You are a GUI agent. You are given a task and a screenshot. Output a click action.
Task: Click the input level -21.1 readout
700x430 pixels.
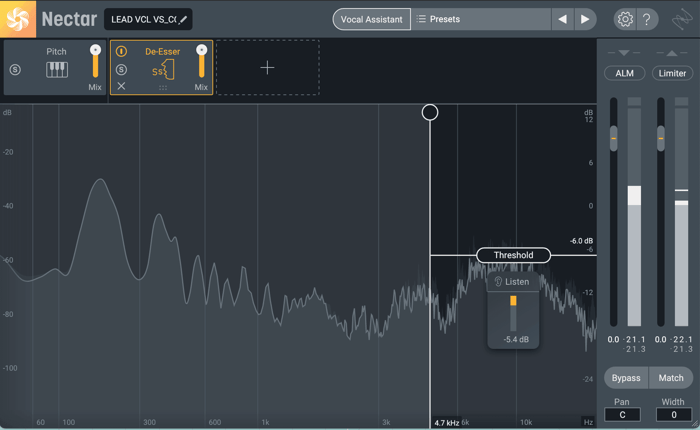tap(634, 339)
